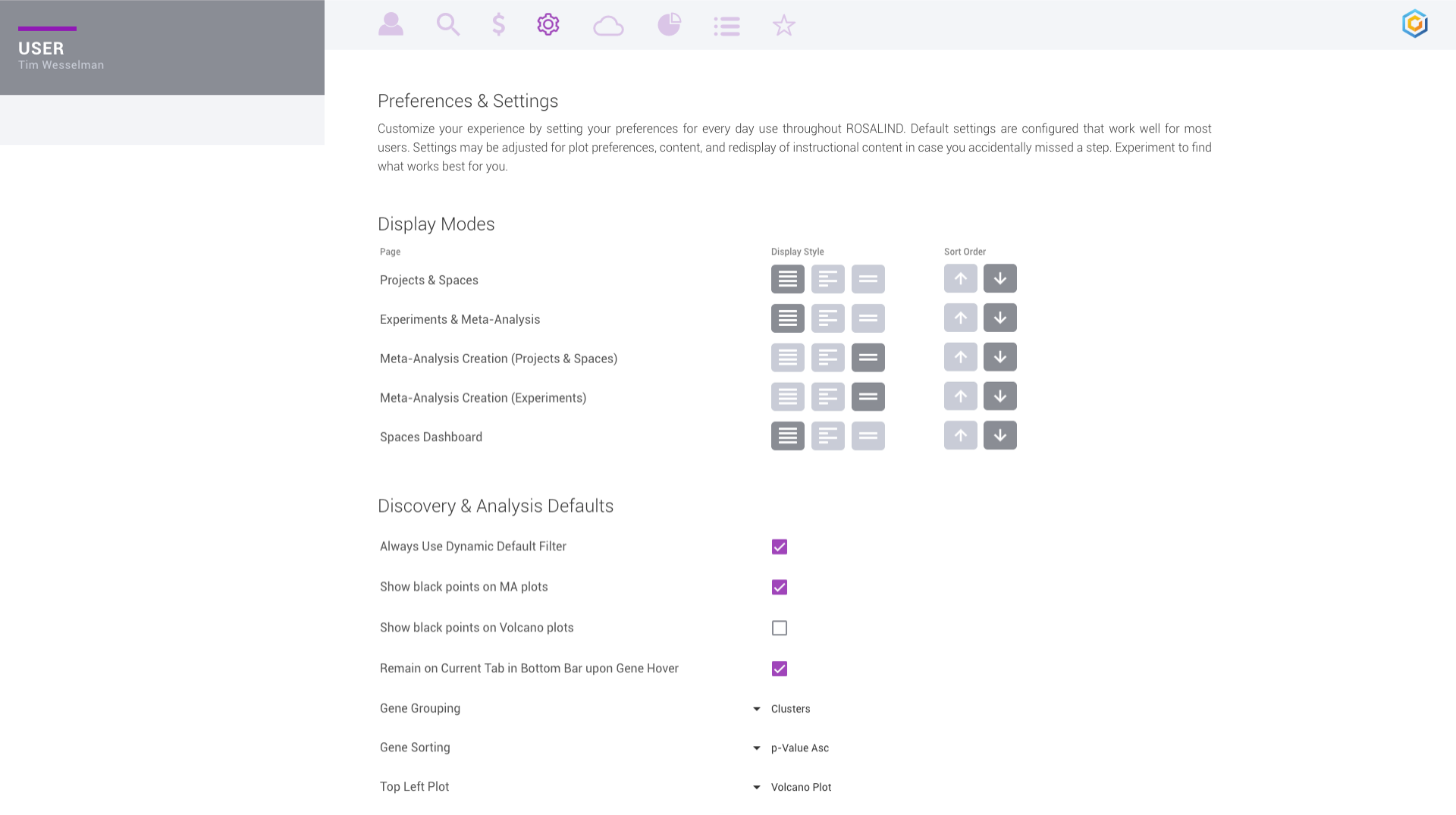Set Meta-Analysis Creation (Projects & Spaces) medium style
The width and height of the screenshot is (1456, 815).
click(x=828, y=358)
